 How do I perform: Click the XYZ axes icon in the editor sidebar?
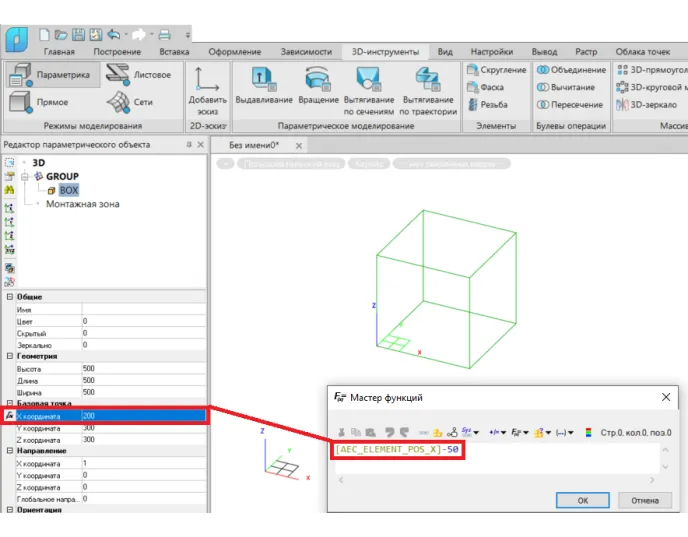coord(9,249)
